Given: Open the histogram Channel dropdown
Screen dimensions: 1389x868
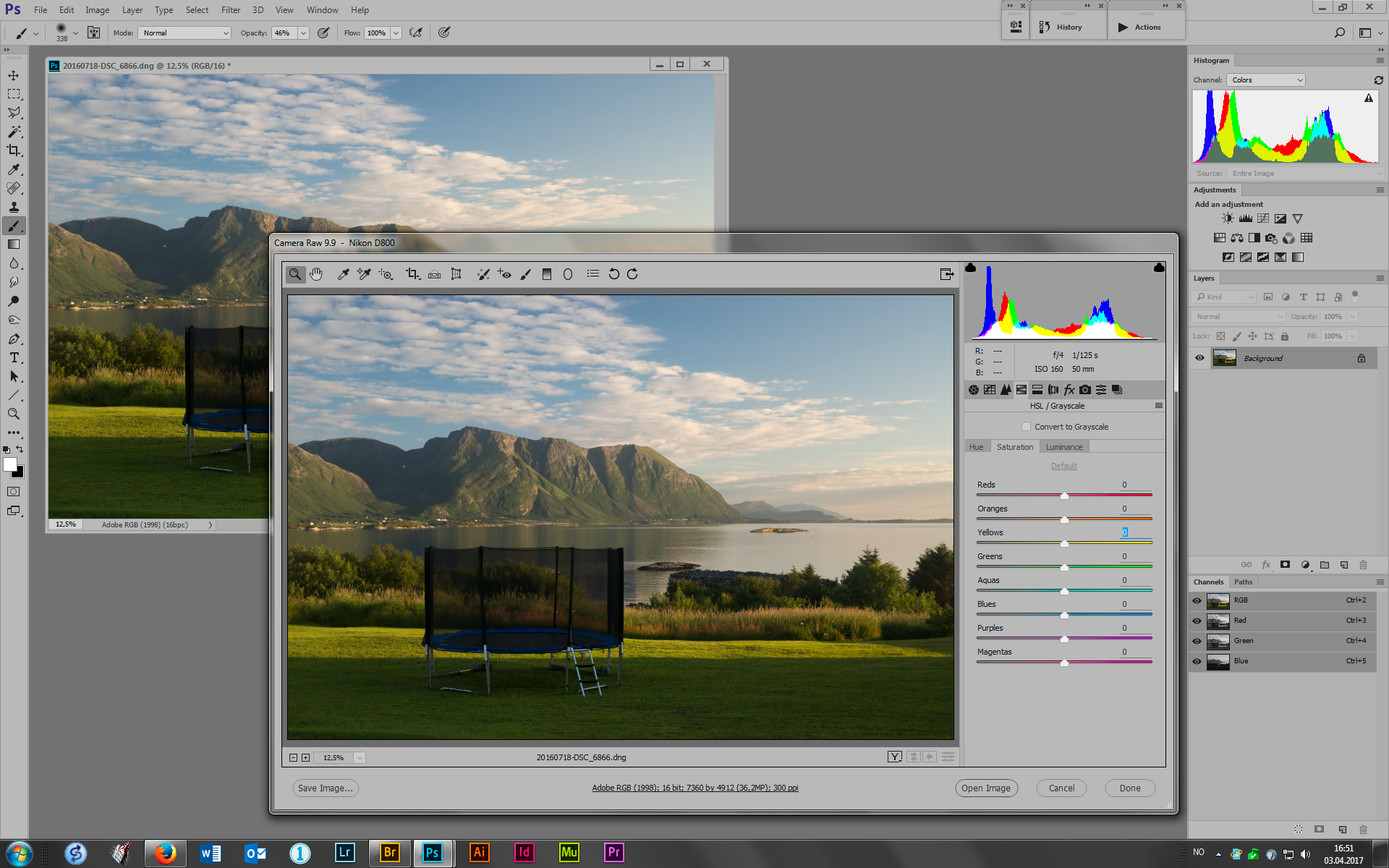Looking at the screenshot, I should coord(1266,80).
